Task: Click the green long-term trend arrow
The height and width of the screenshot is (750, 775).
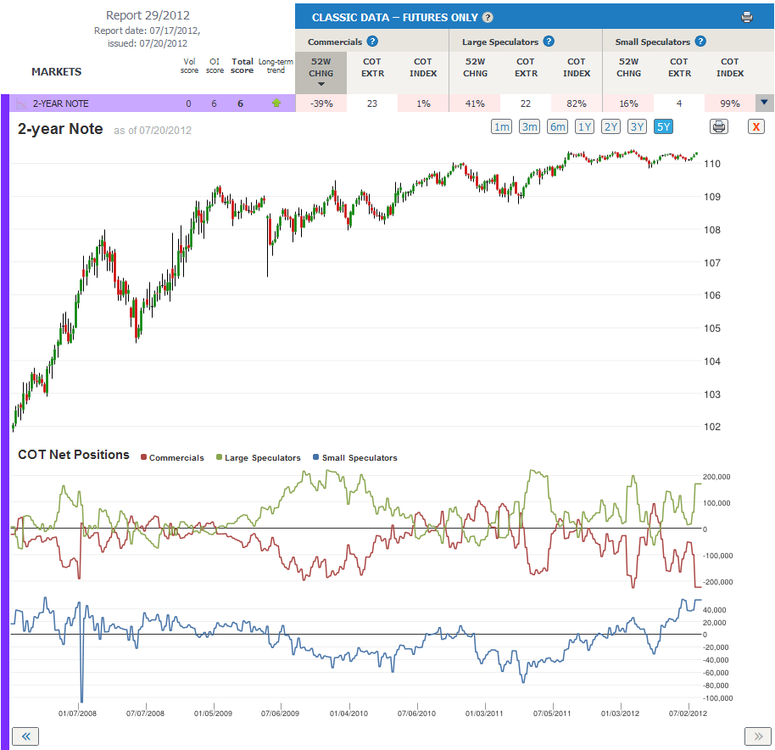Action: pyautogui.click(x=276, y=103)
